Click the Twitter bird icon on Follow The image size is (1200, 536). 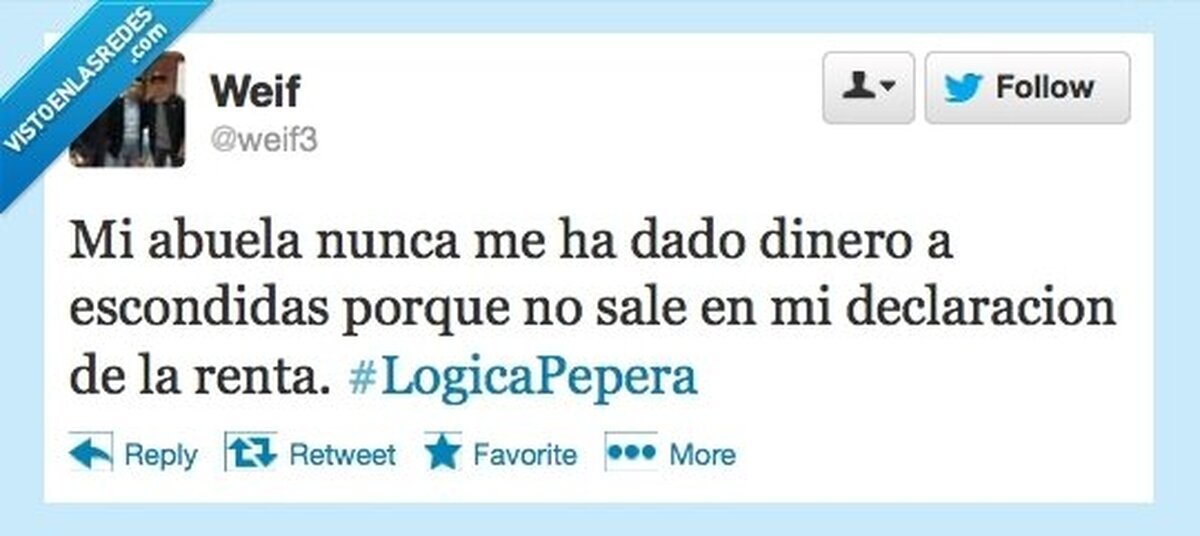coord(964,88)
